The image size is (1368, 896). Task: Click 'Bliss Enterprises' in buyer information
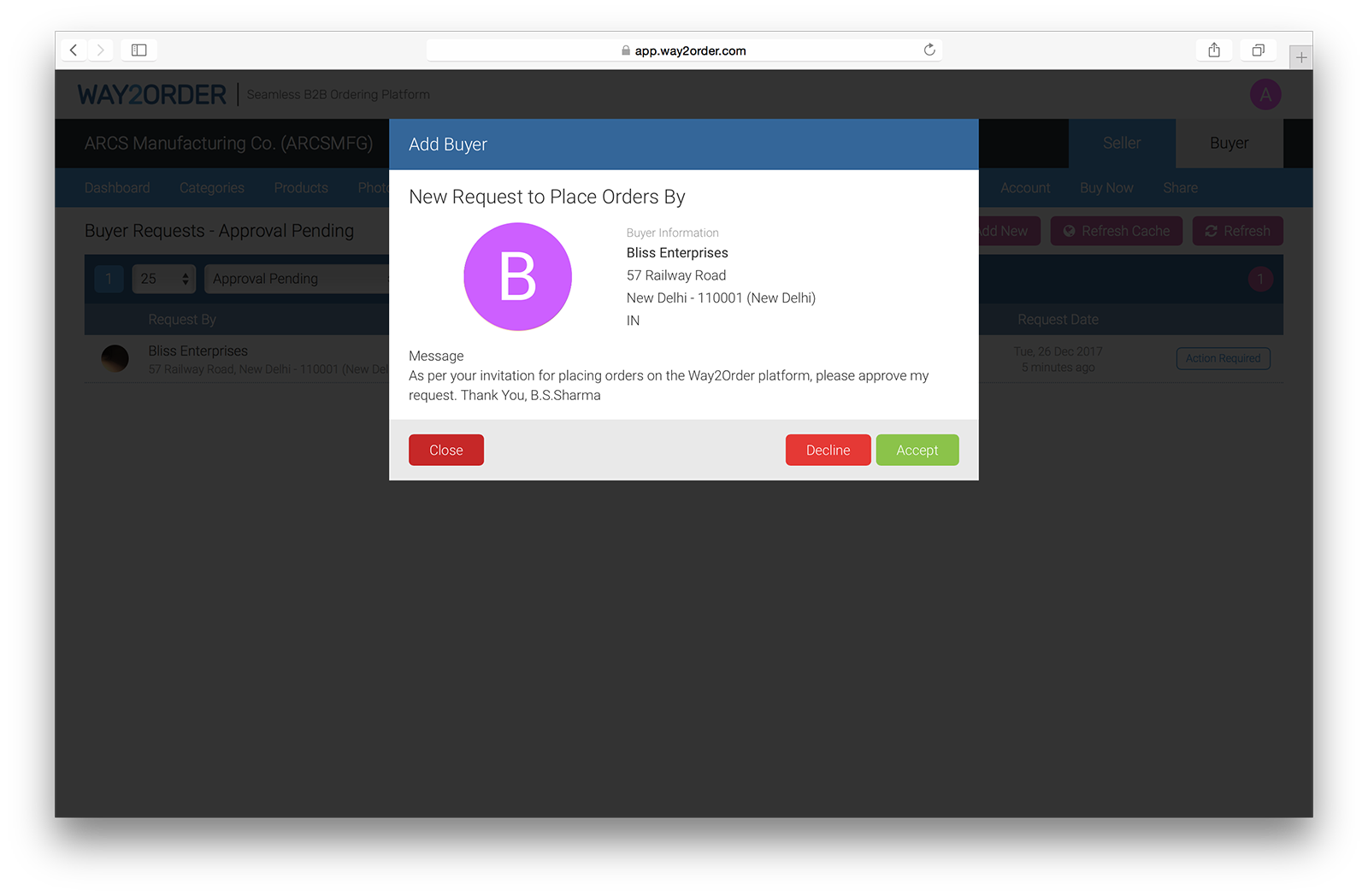(x=677, y=253)
